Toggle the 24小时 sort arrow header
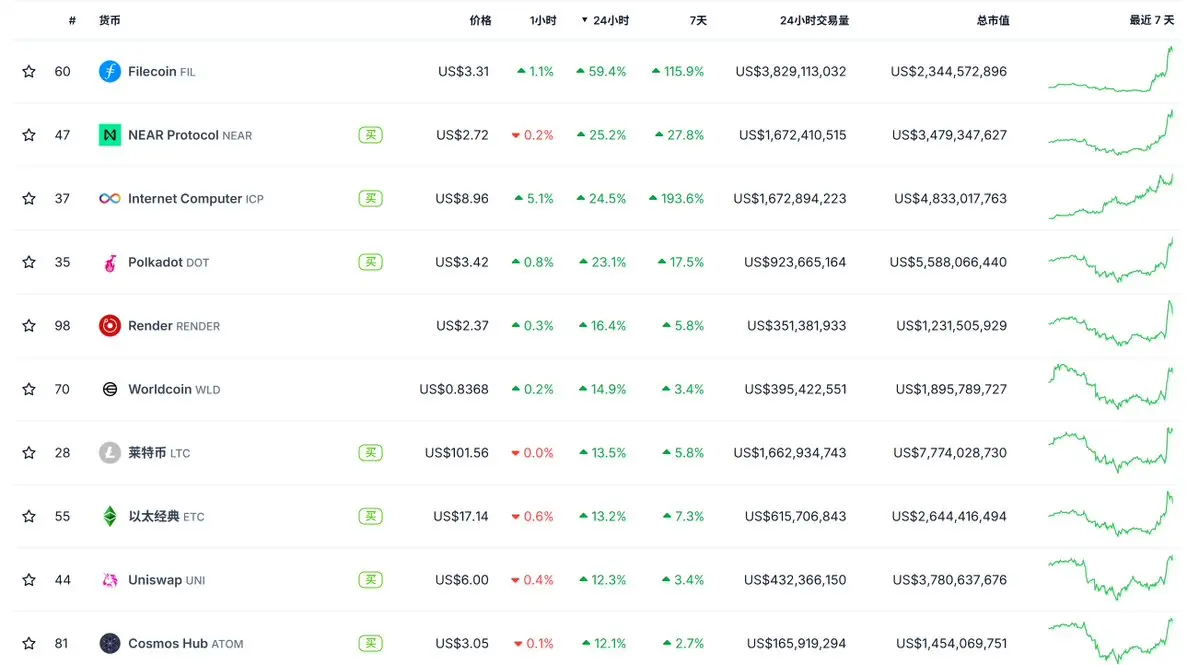 604,20
